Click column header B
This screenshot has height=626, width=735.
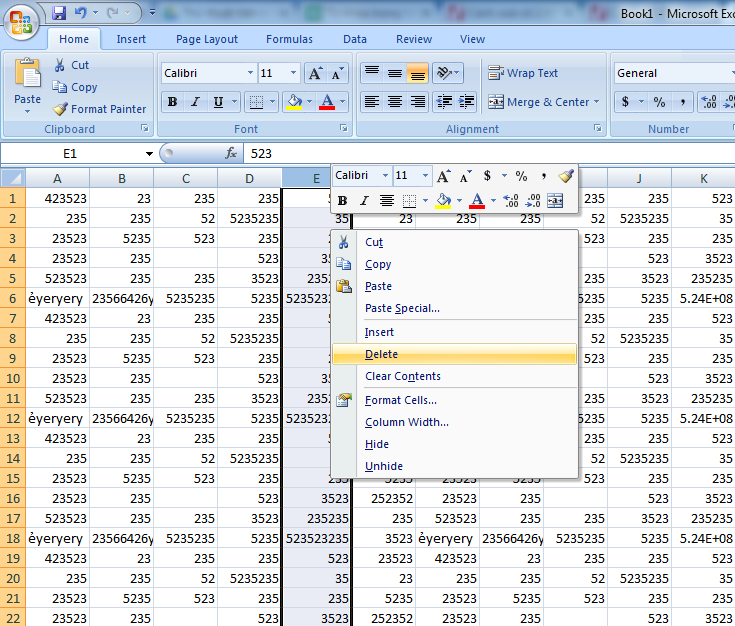pyautogui.click(x=121, y=178)
